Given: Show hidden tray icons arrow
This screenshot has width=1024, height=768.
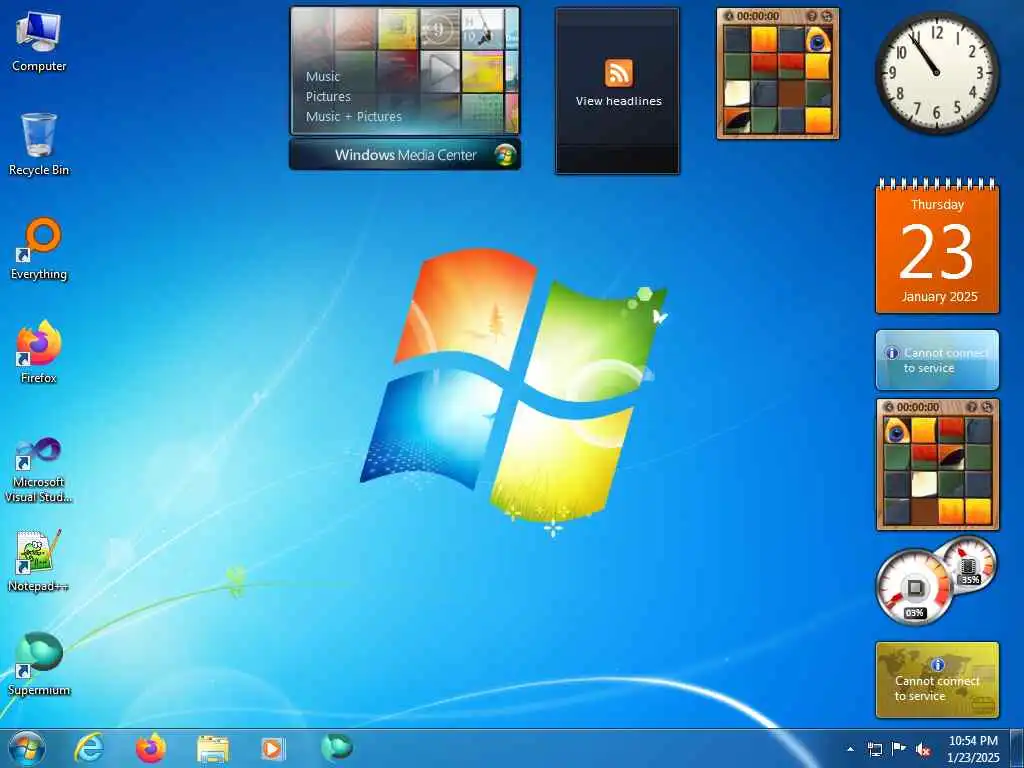Looking at the screenshot, I should point(850,749).
